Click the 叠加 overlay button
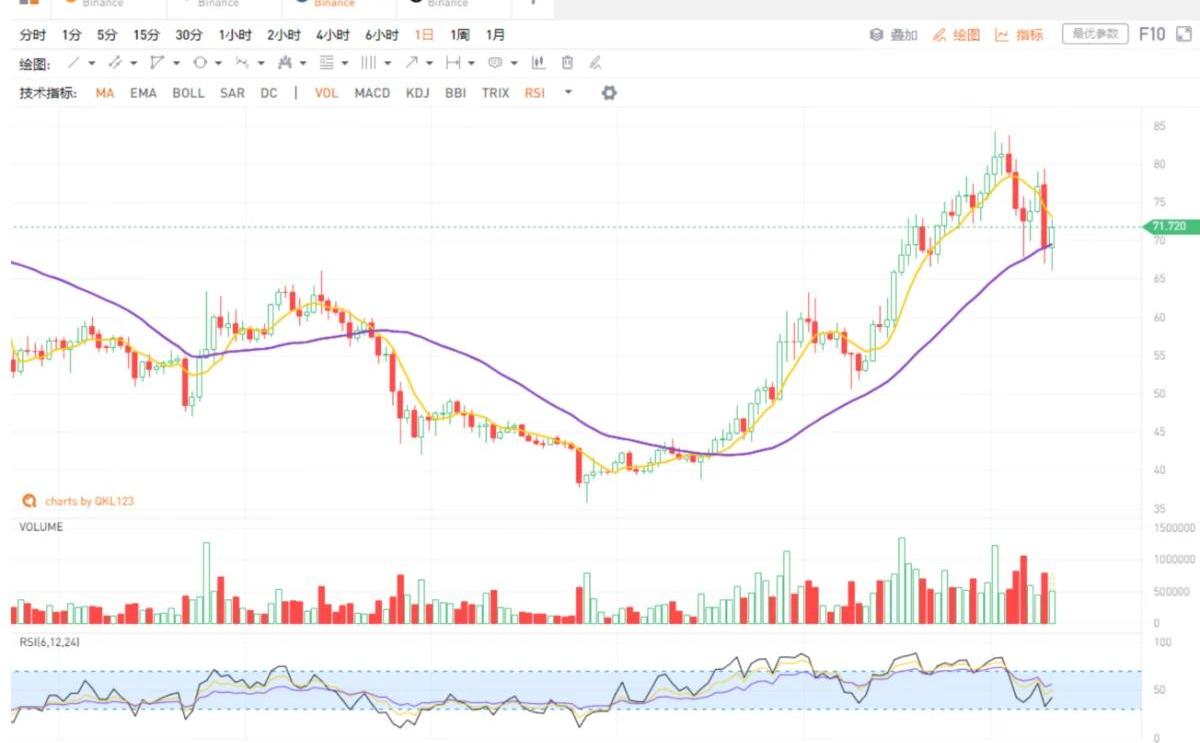1200x743 pixels. tap(894, 35)
